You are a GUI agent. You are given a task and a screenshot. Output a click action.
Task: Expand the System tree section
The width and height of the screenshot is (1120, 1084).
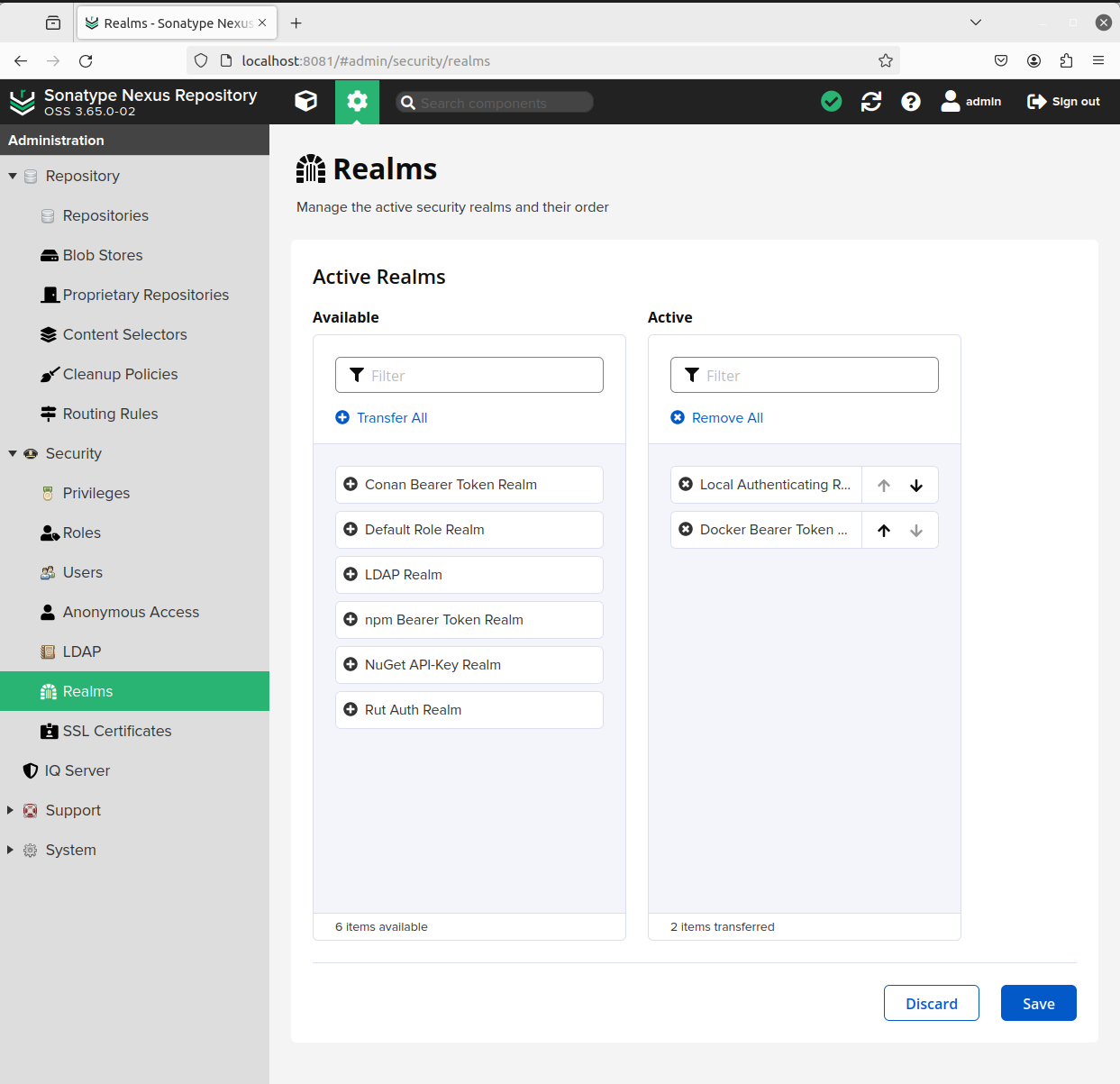point(11,850)
